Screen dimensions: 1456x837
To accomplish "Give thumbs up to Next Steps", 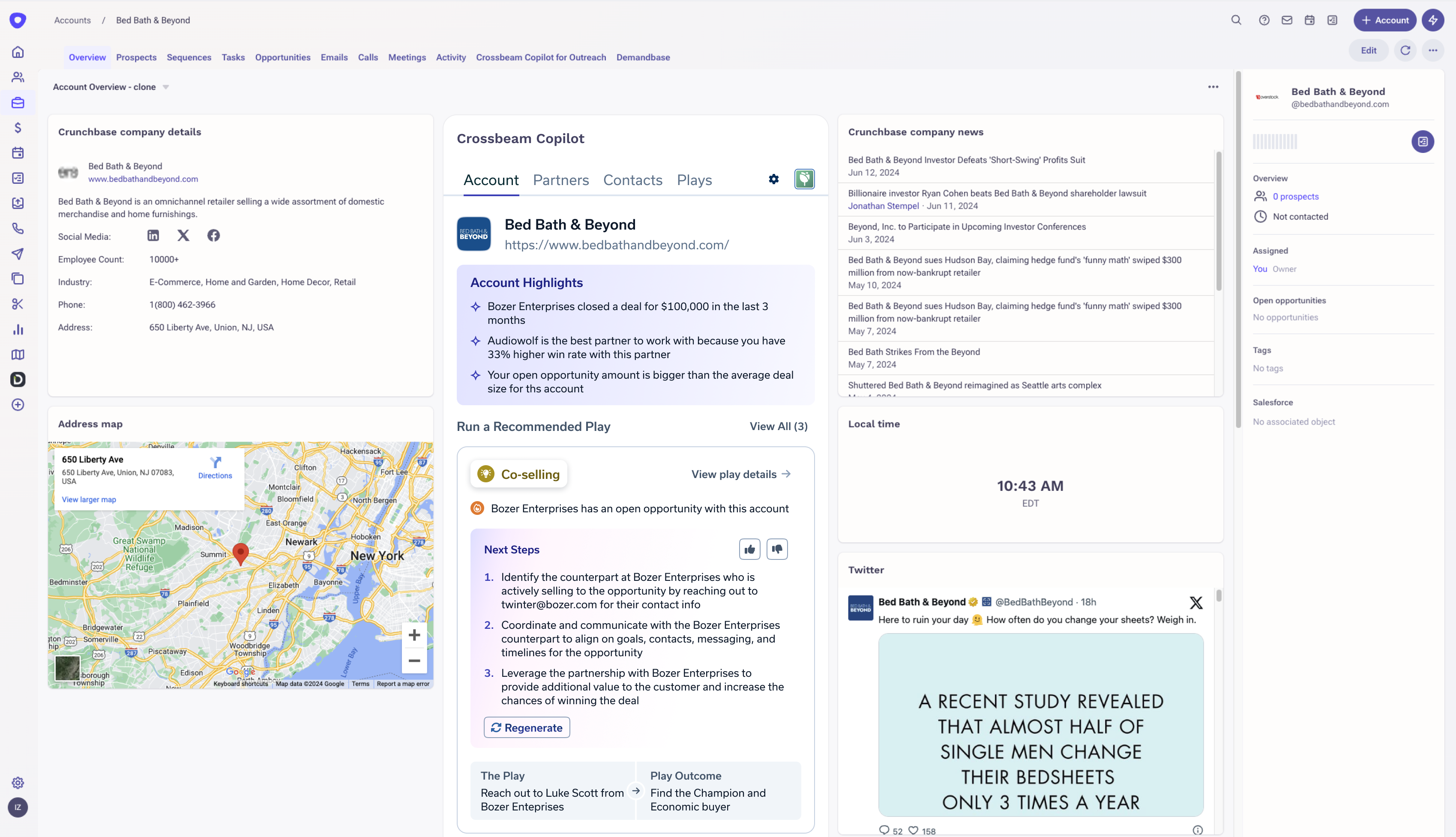I will point(750,550).
